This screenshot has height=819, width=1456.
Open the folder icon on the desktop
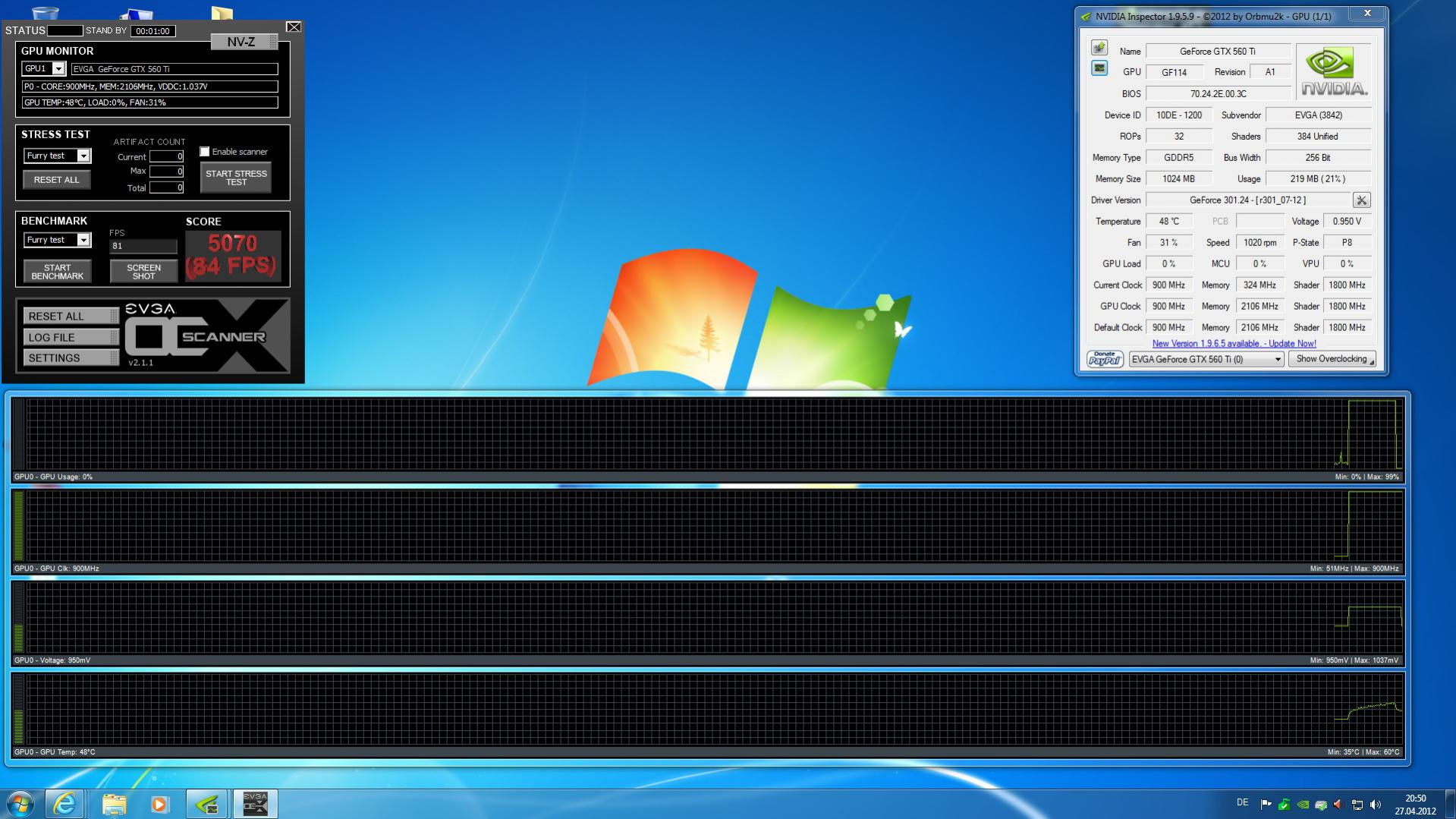tap(222, 13)
